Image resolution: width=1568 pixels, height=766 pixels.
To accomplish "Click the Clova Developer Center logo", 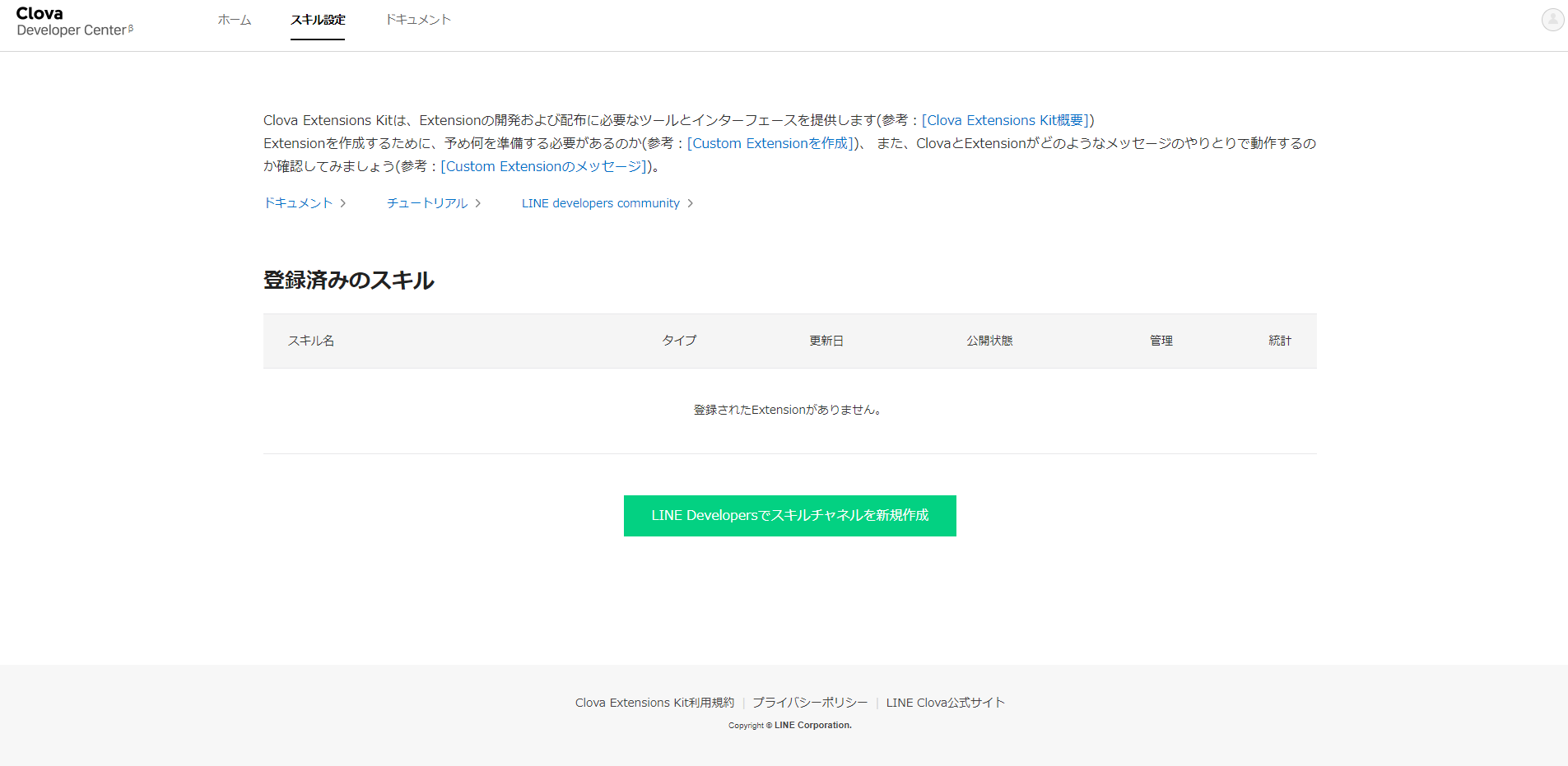I will coord(74,21).
